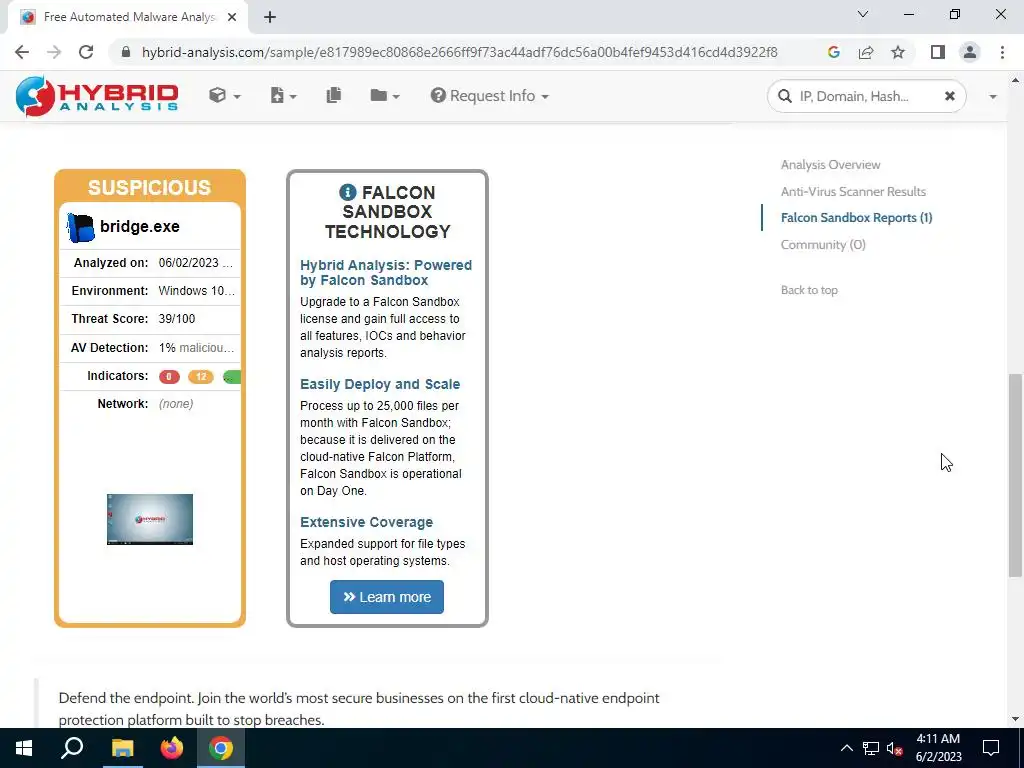Close the Free Automated Malware Analysis tab
This screenshot has height=768, width=1024.
tap(232, 17)
